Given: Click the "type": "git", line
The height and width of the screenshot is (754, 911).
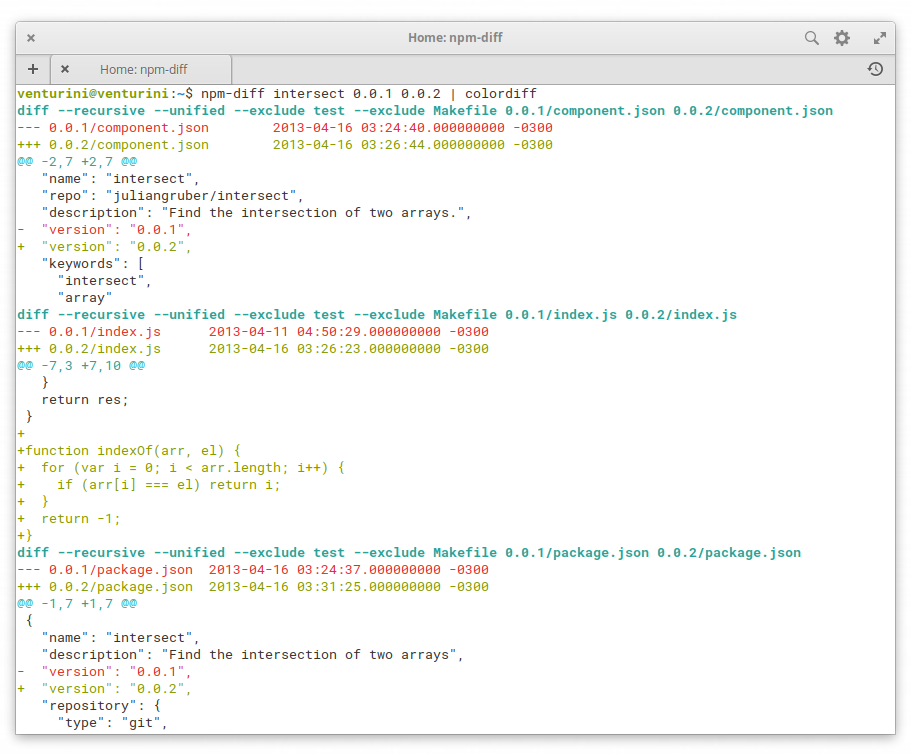Looking at the screenshot, I should (x=112, y=723).
